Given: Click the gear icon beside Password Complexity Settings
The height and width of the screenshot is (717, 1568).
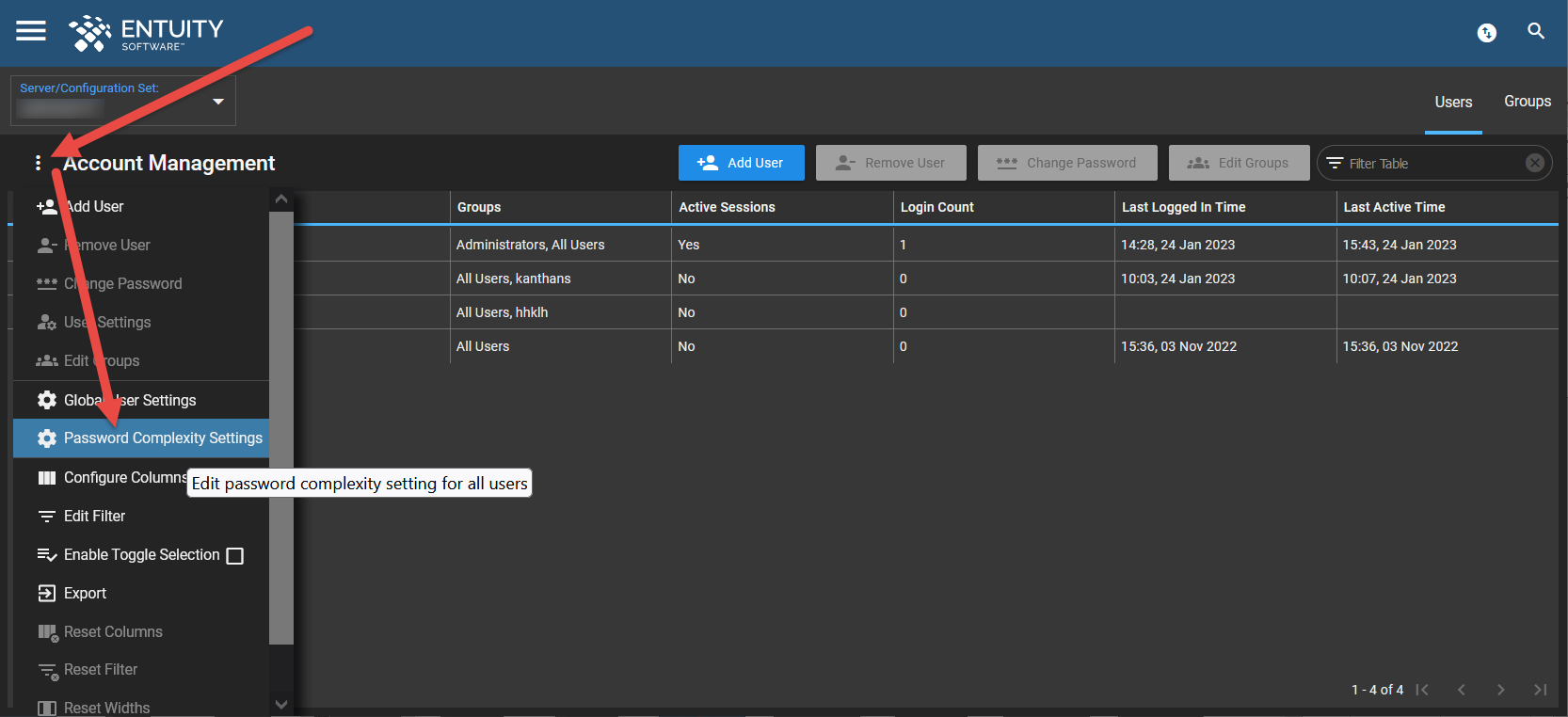Looking at the screenshot, I should point(47,438).
